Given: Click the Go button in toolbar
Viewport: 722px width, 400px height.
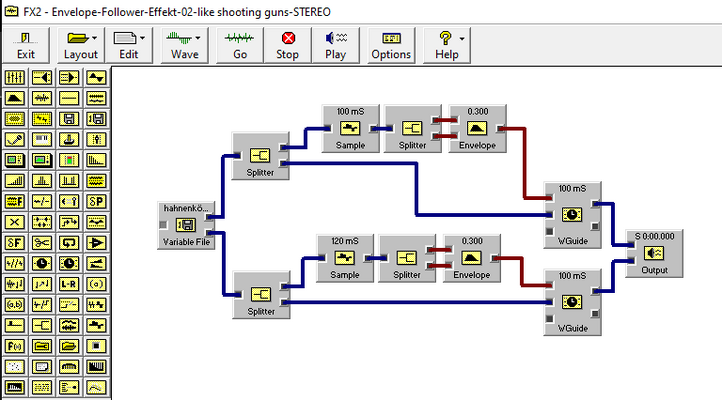Looking at the screenshot, I should click(x=240, y=45).
